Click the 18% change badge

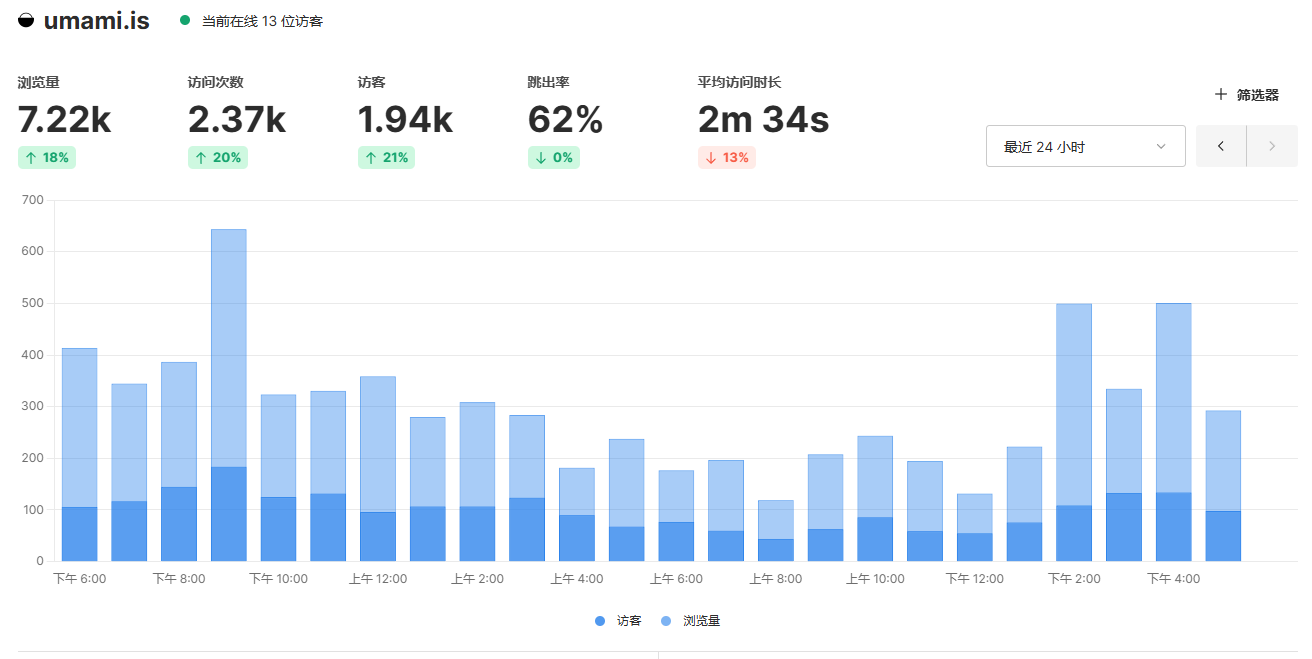[x=47, y=157]
